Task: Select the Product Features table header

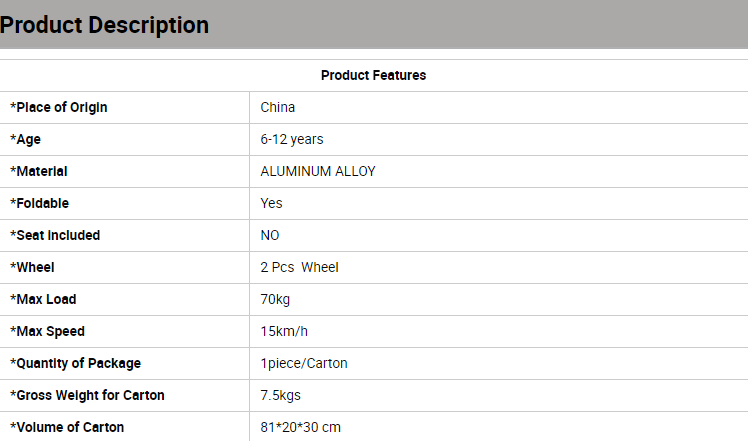Action: [373, 75]
